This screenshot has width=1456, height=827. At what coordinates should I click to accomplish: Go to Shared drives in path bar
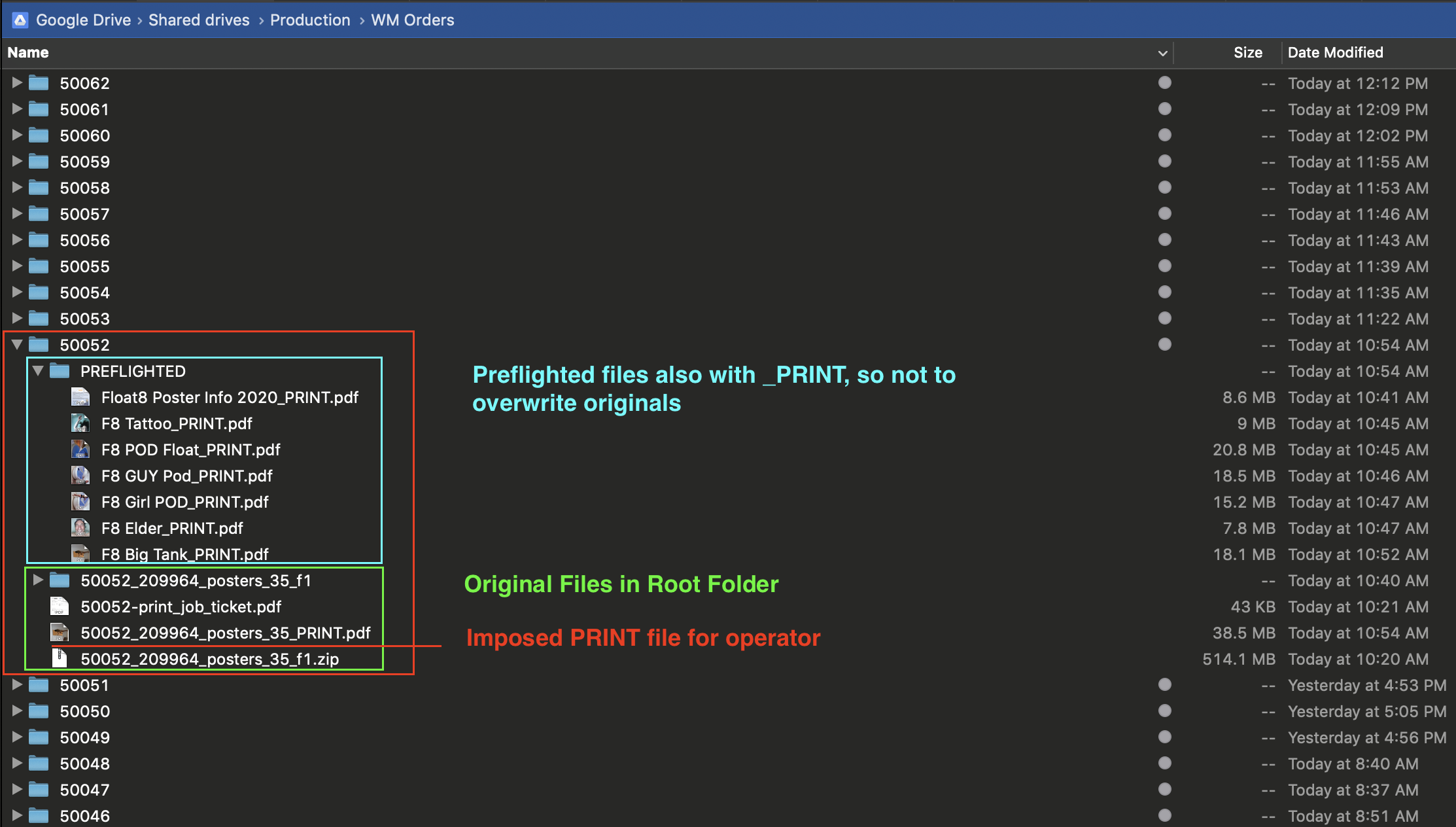[x=199, y=20]
